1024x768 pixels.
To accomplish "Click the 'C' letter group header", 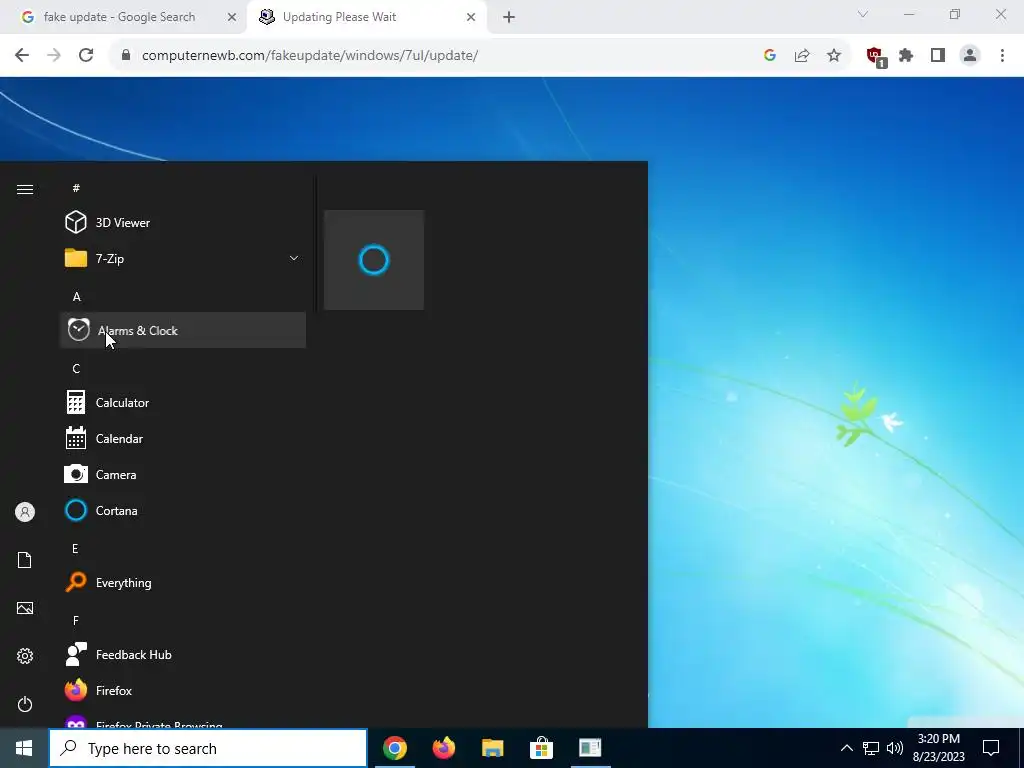I will (76, 369).
